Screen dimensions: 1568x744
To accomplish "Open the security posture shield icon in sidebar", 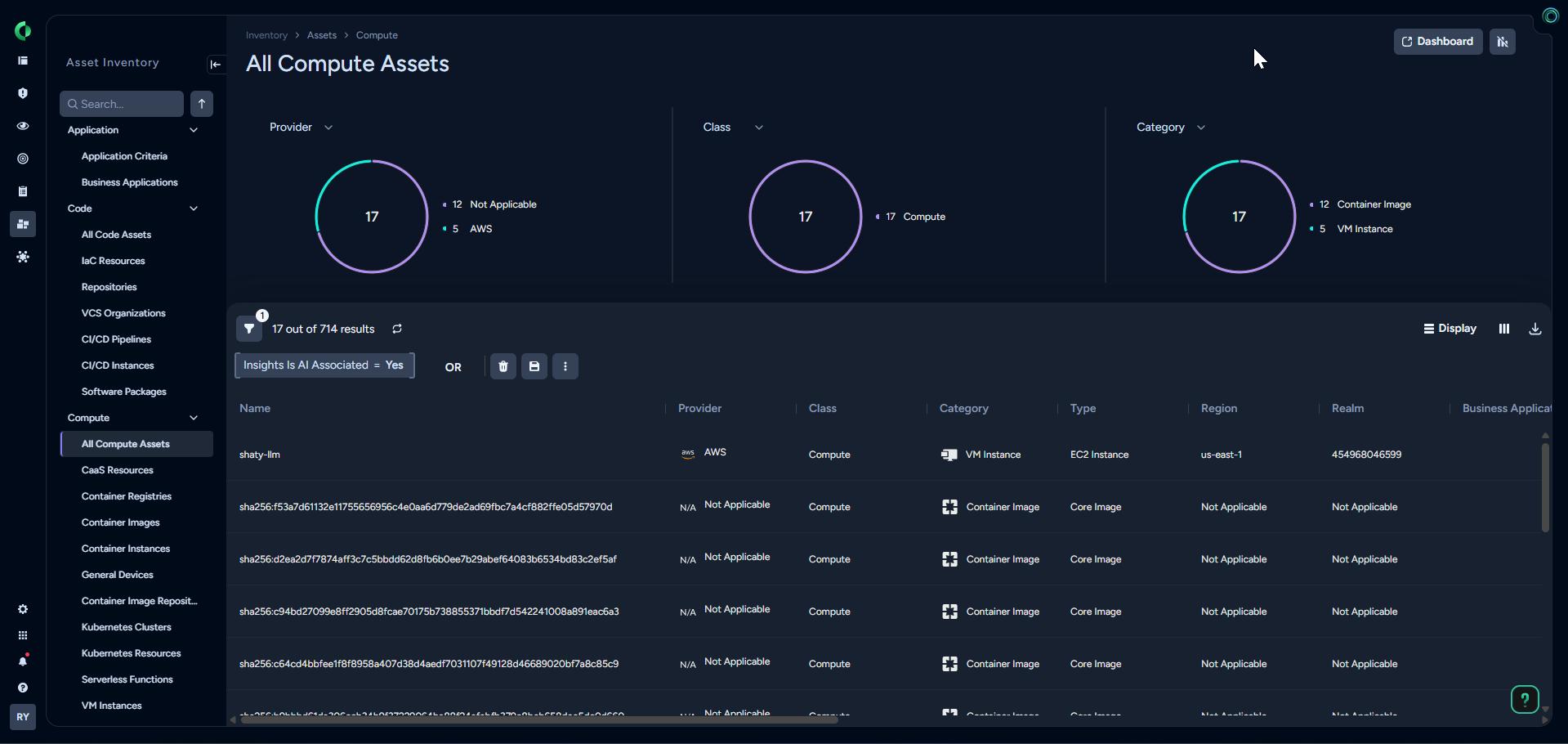I will tap(23, 93).
